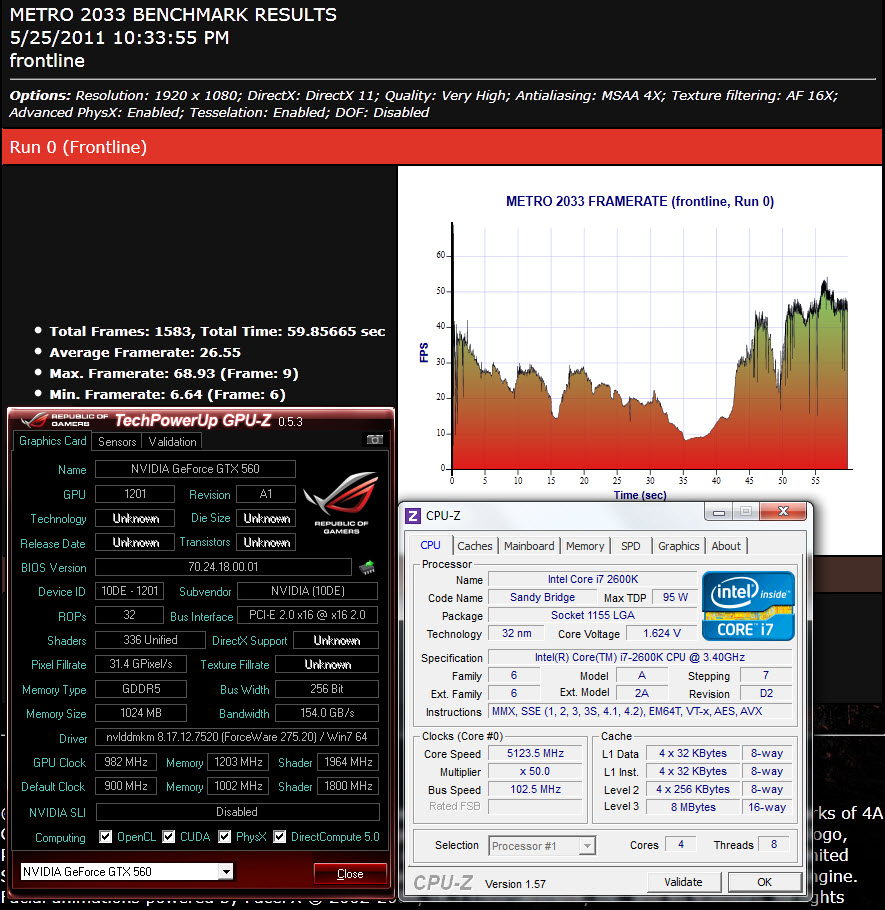Click the Core Speed value 5123.5 MHz
Screen dimensions: 885x910
tap(535, 753)
